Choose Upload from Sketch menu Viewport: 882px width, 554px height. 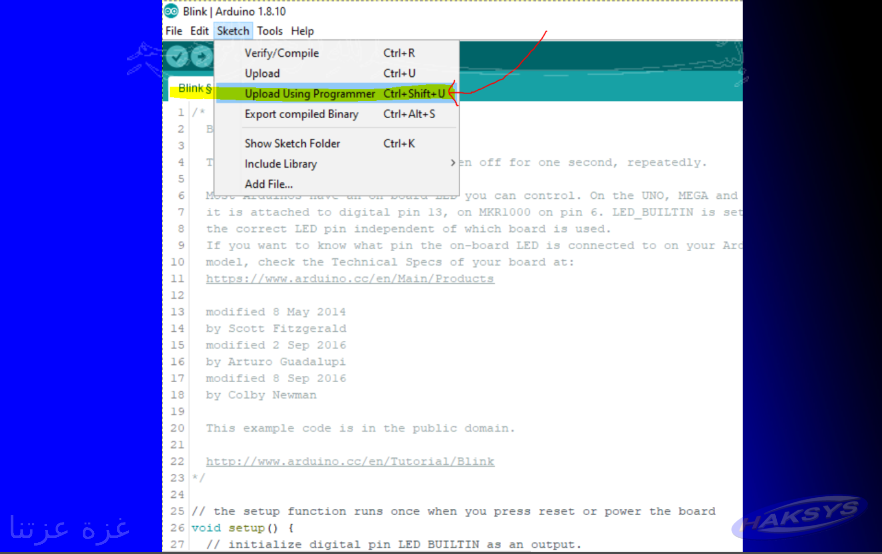coord(336,73)
